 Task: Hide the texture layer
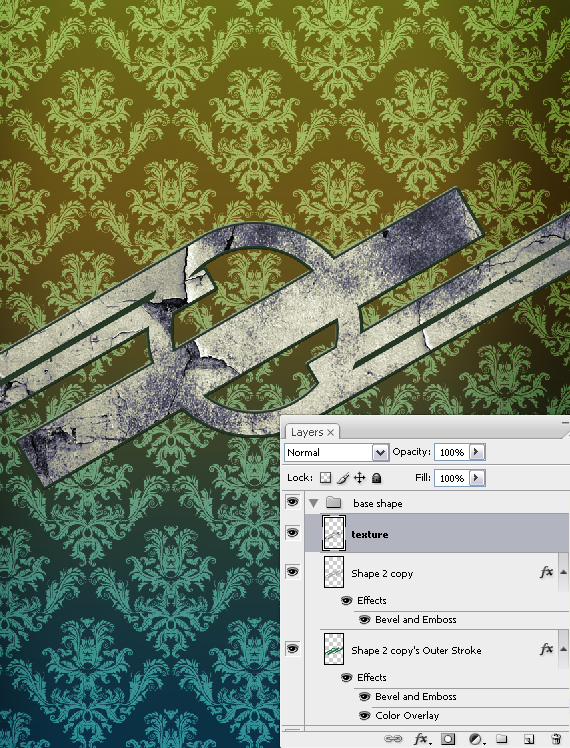coord(292,533)
